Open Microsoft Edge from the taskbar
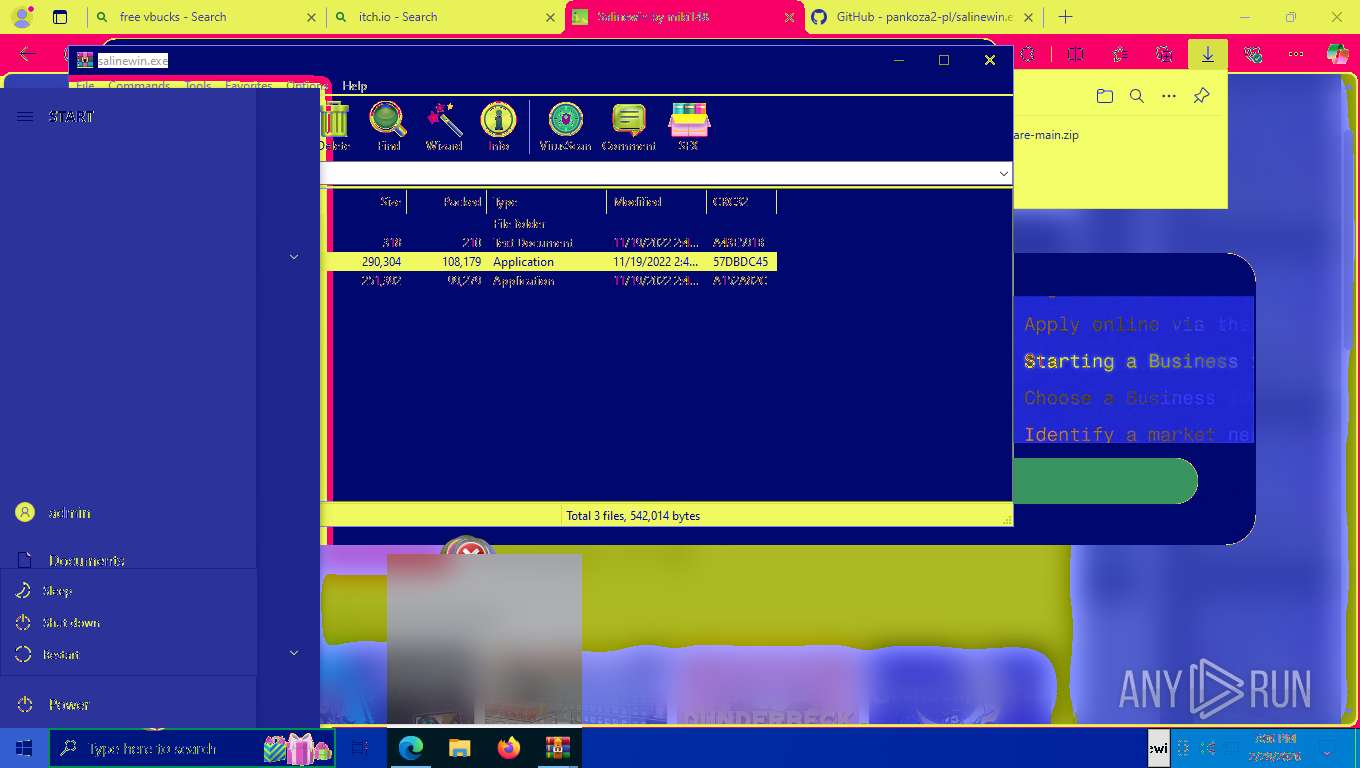The image size is (1360, 768). point(410,748)
